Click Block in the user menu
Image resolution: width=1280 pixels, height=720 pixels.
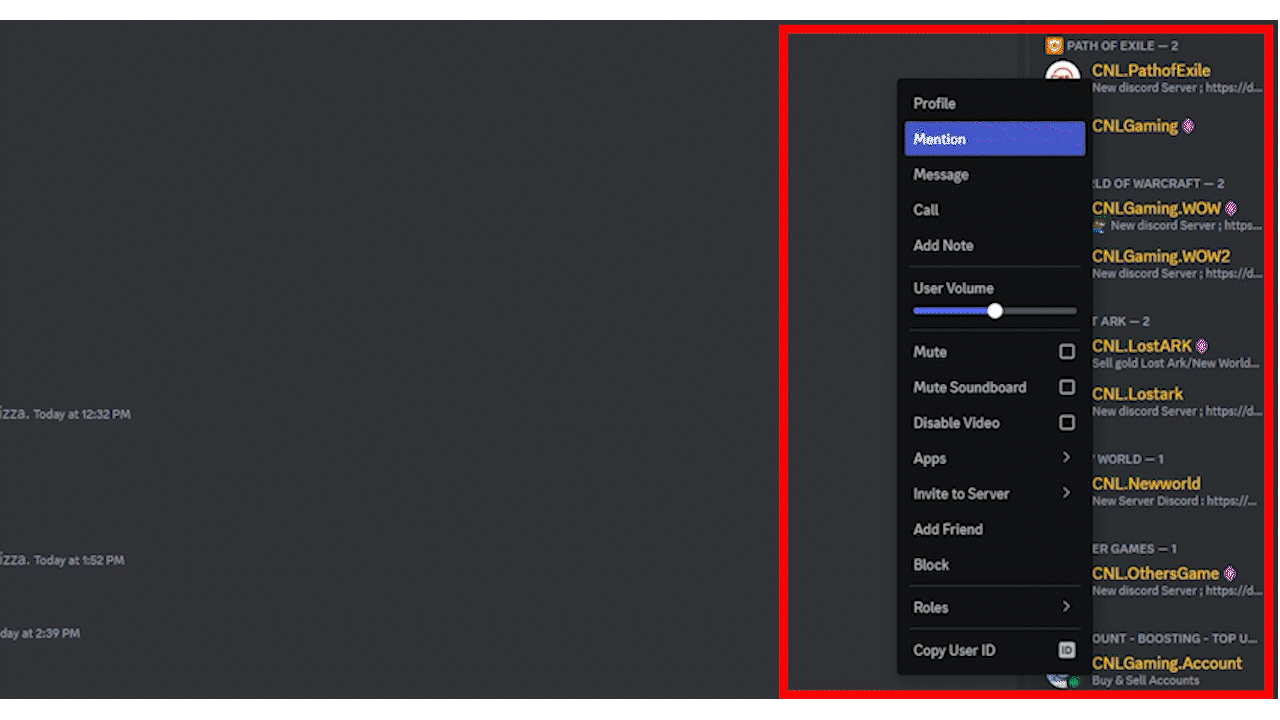click(x=931, y=565)
